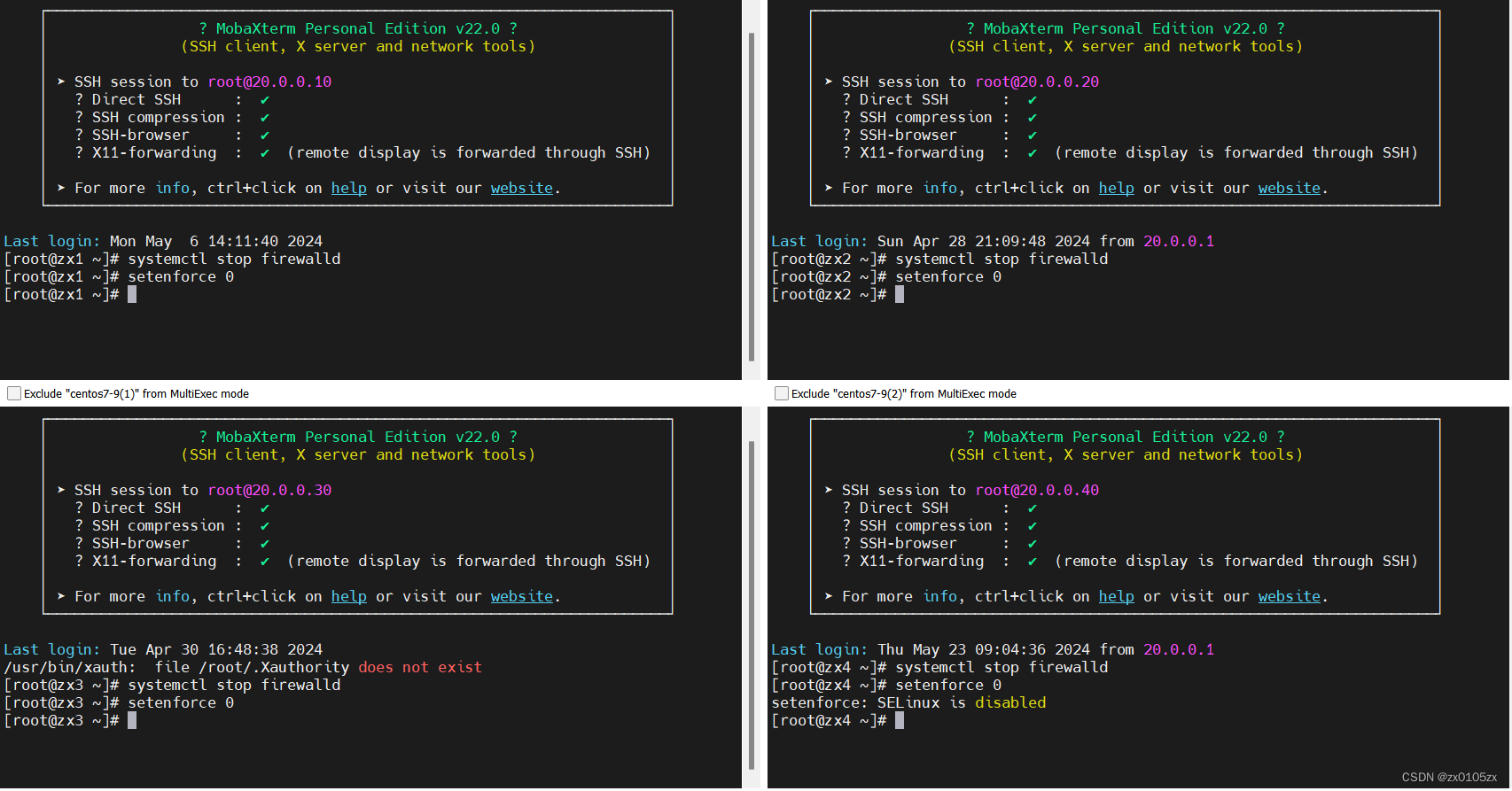Click 'setenforce 0' command in zx1 terminal
This screenshot has height=791, width=1512.
tap(181, 277)
